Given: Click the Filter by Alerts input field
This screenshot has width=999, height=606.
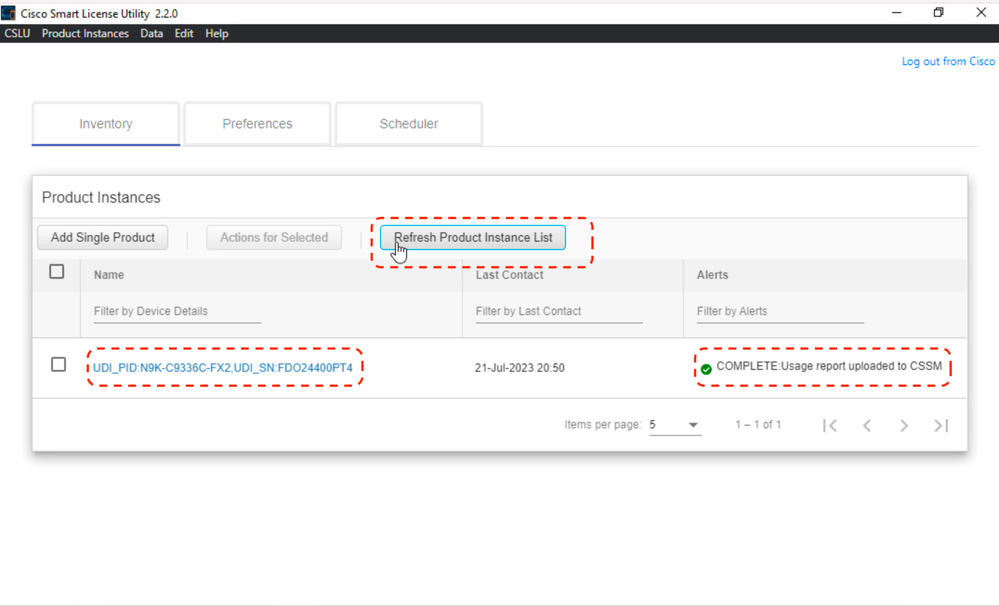Looking at the screenshot, I should pyautogui.click(x=779, y=311).
